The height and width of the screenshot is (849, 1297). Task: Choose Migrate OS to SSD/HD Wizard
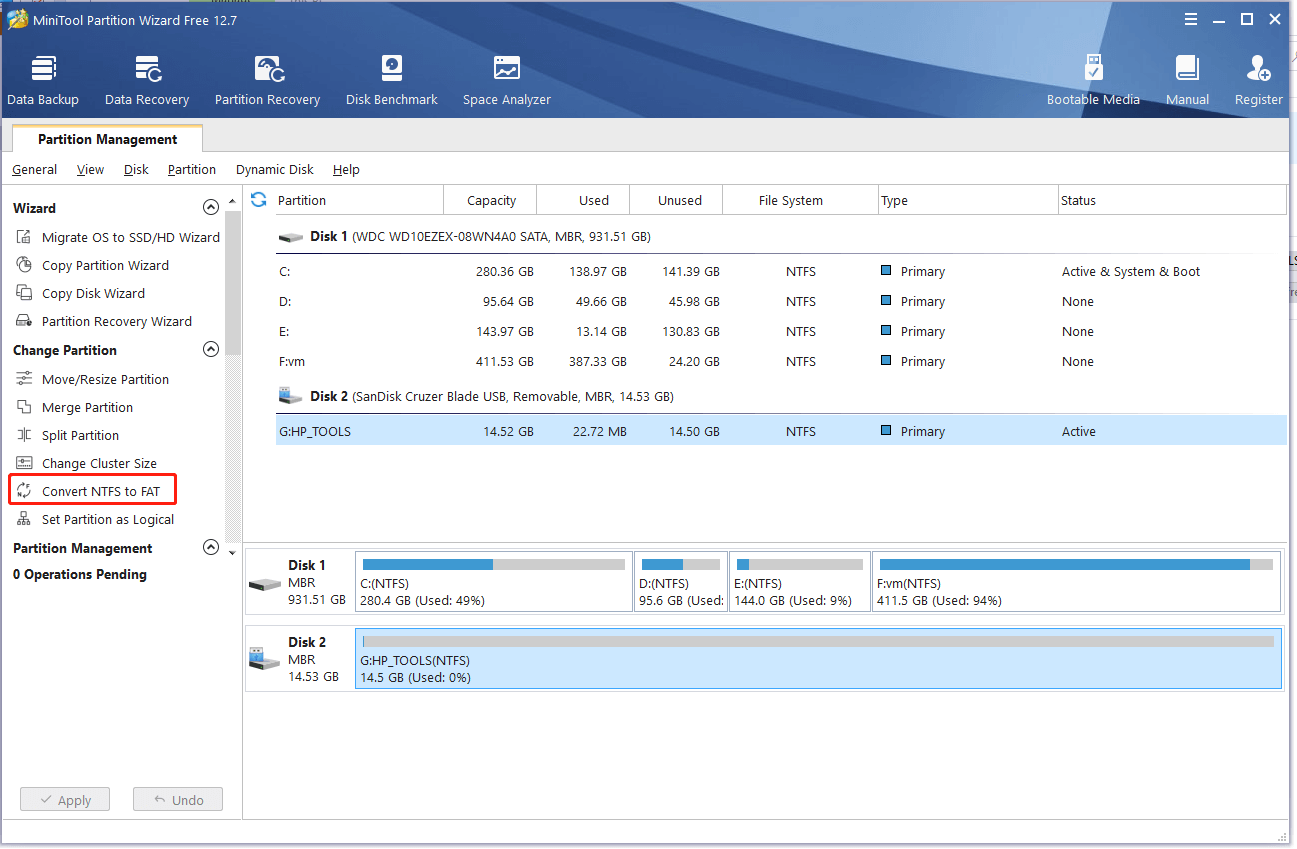(130, 237)
